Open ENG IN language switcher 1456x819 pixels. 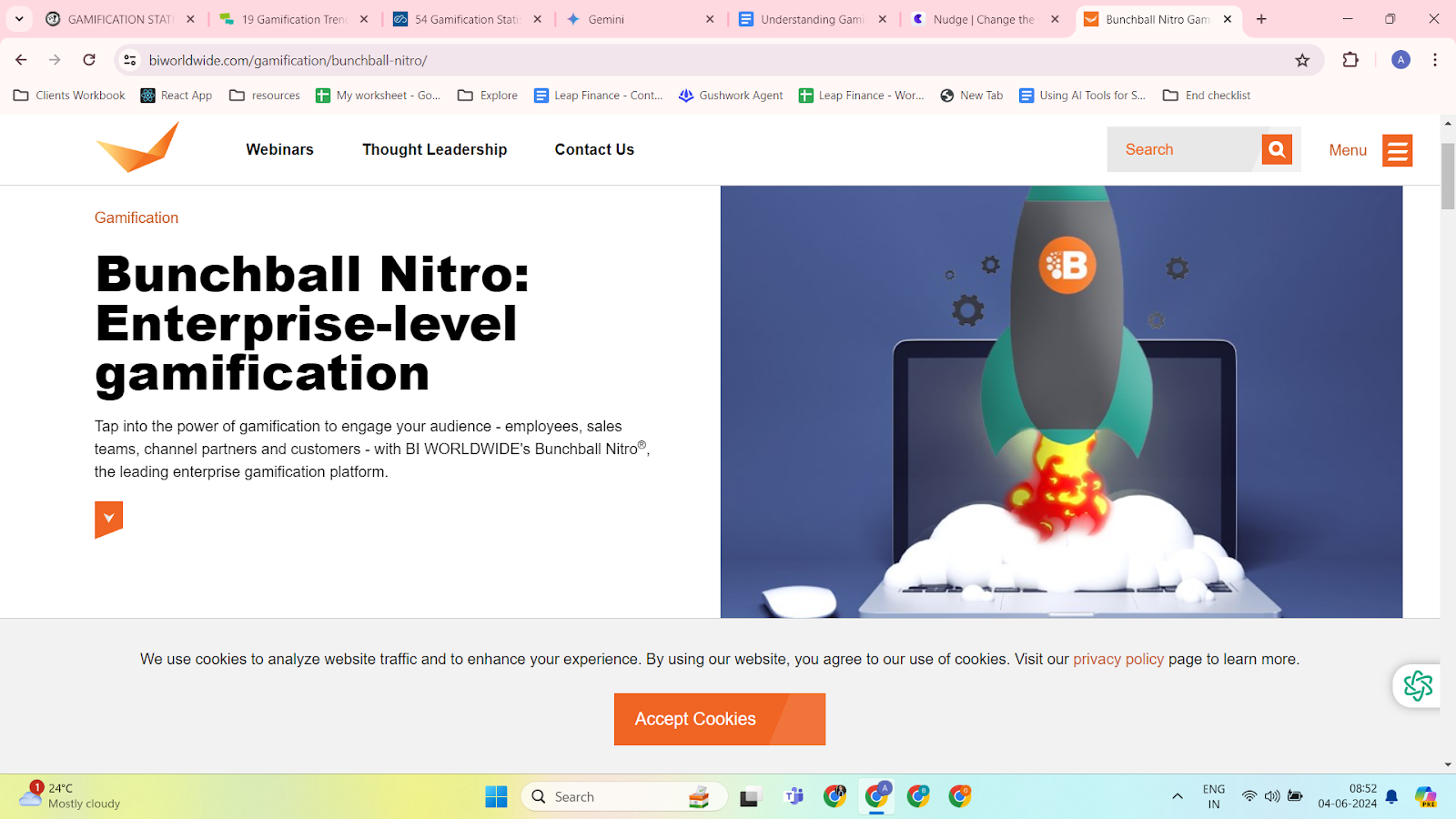[x=1213, y=796]
